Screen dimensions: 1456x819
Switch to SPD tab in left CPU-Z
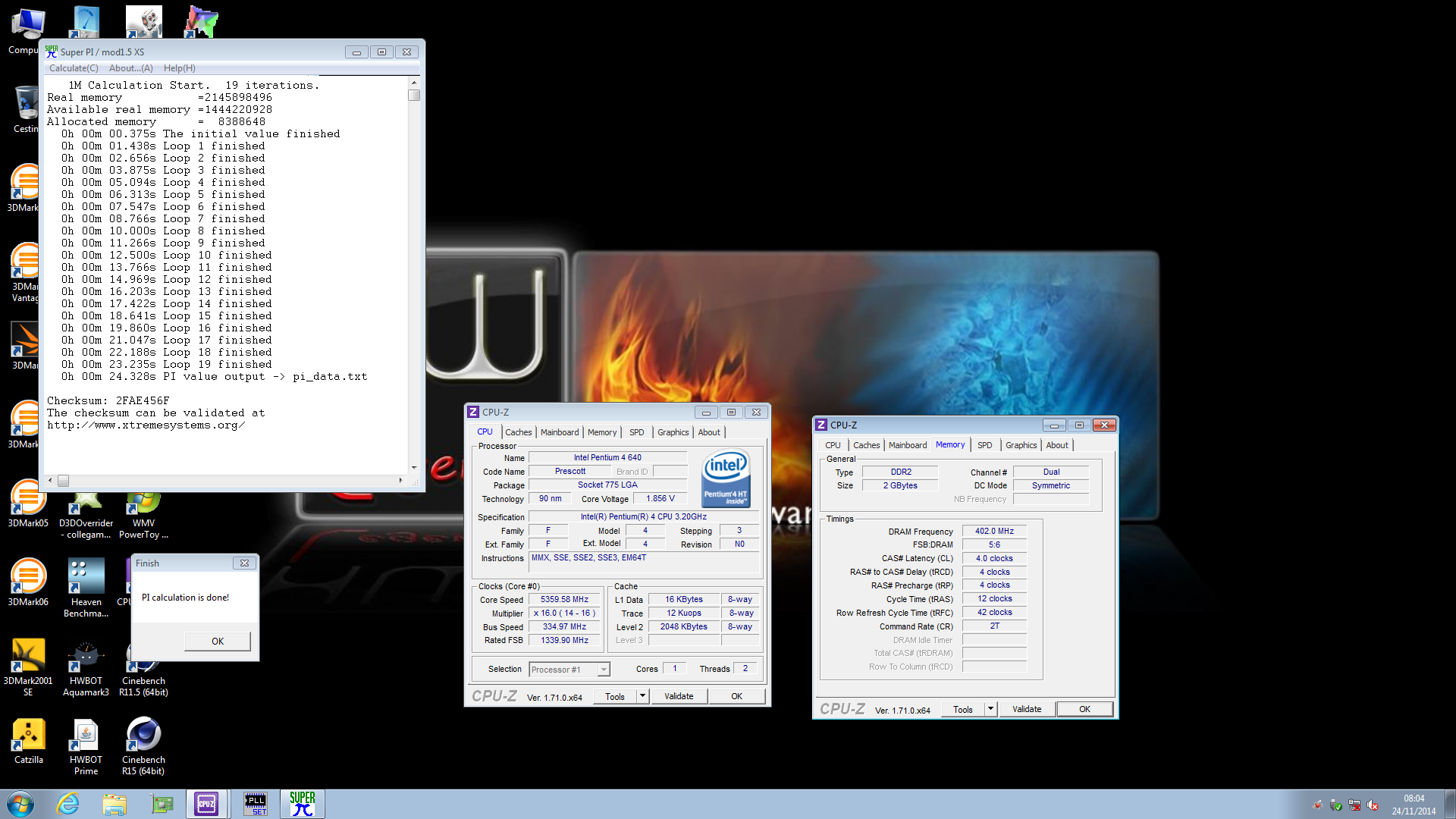(637, 432)
